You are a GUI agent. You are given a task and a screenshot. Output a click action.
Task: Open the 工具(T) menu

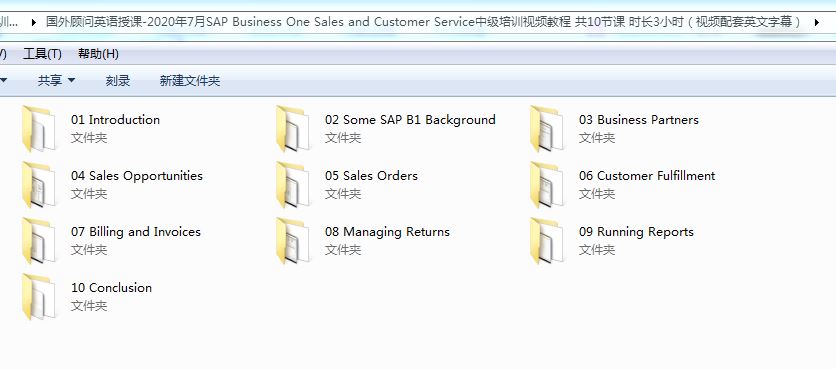43,54
